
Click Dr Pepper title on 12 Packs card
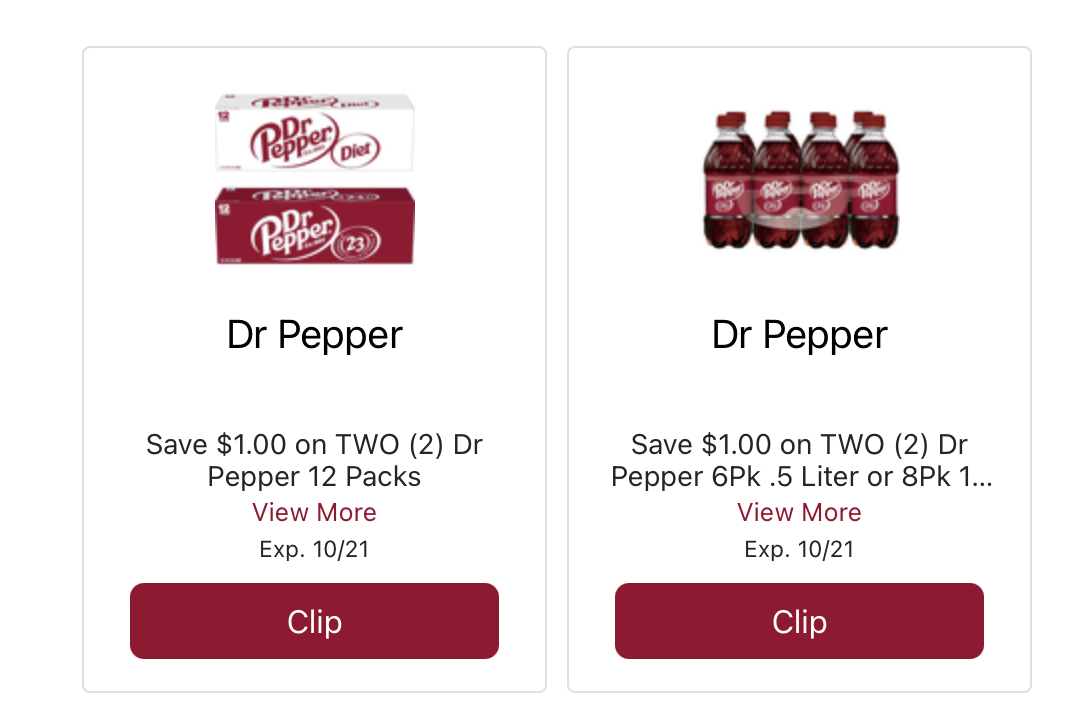coord(314,335)
